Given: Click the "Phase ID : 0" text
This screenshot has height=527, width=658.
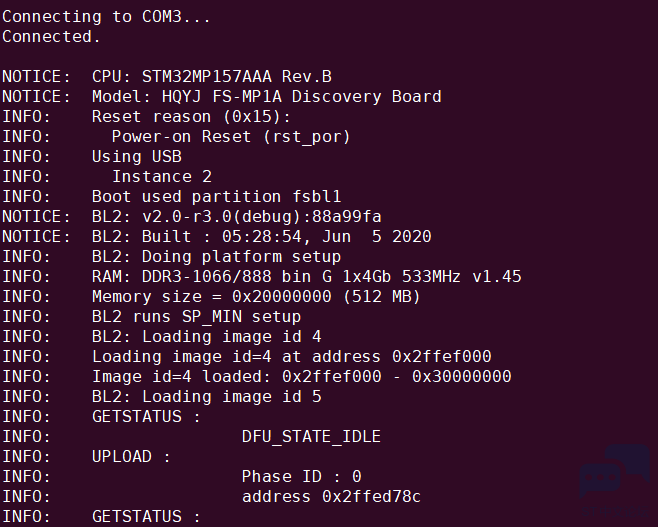Looking at the screenshot, I should (301, 477).
